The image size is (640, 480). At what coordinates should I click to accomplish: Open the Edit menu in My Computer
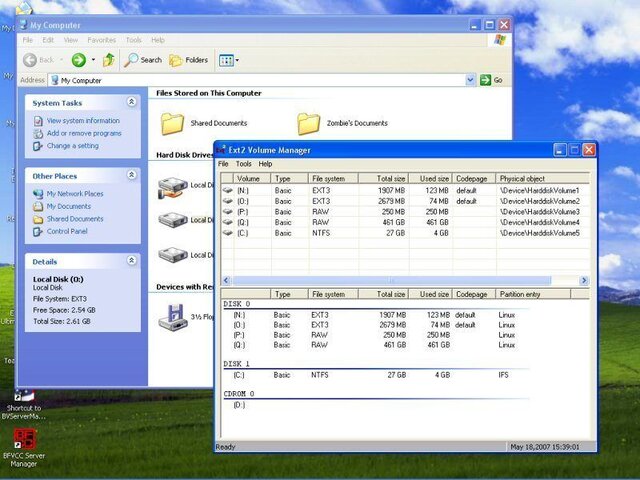(48, 40)
